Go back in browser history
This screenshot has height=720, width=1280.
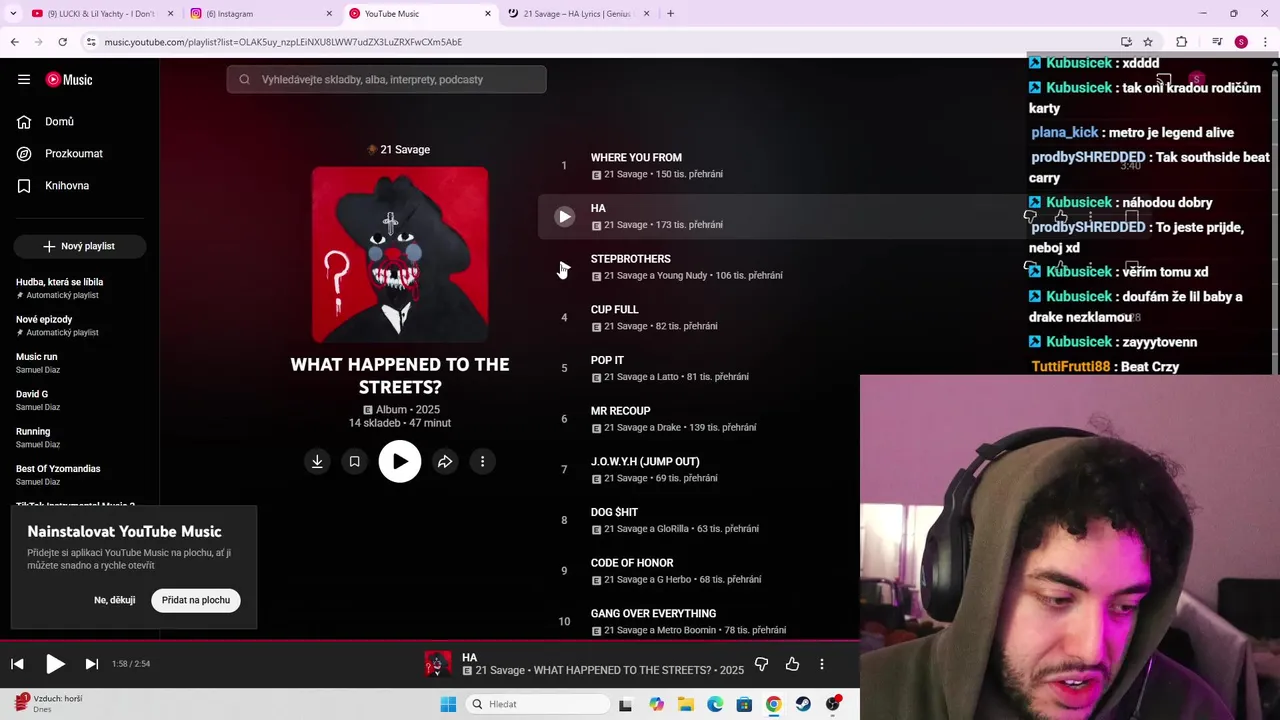point(14,42)
